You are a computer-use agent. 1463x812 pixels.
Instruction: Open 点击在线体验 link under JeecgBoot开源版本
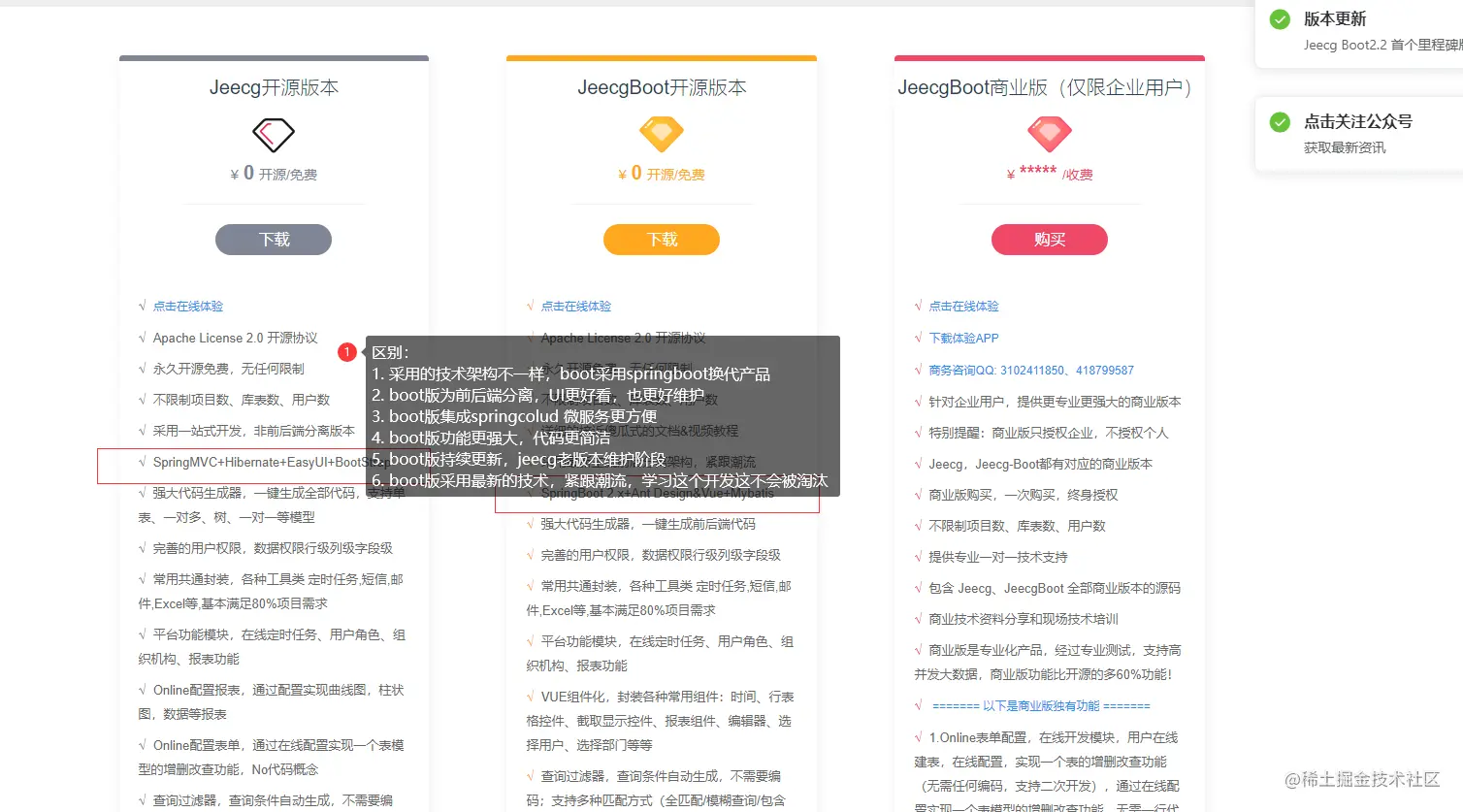click(576, 307)
